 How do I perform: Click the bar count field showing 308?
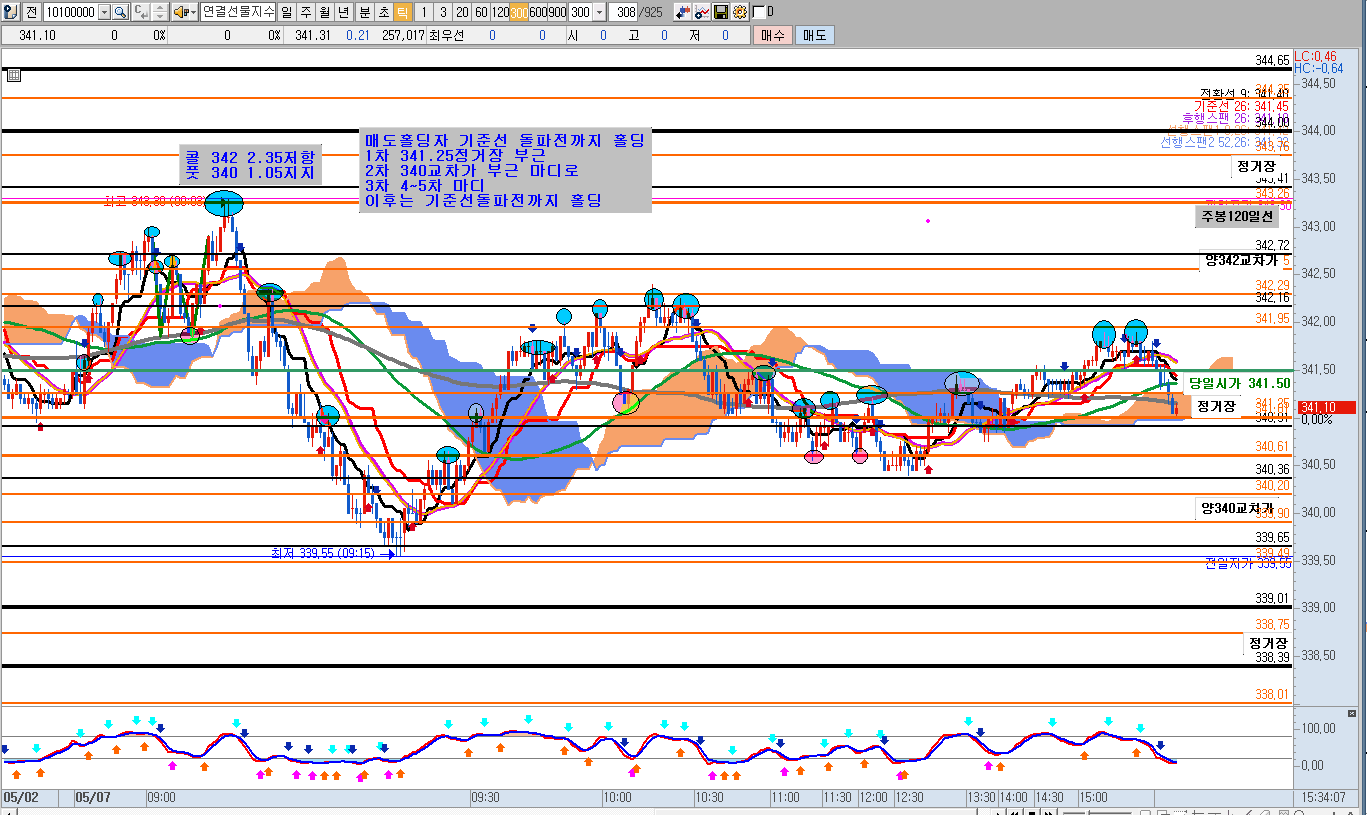625,12
